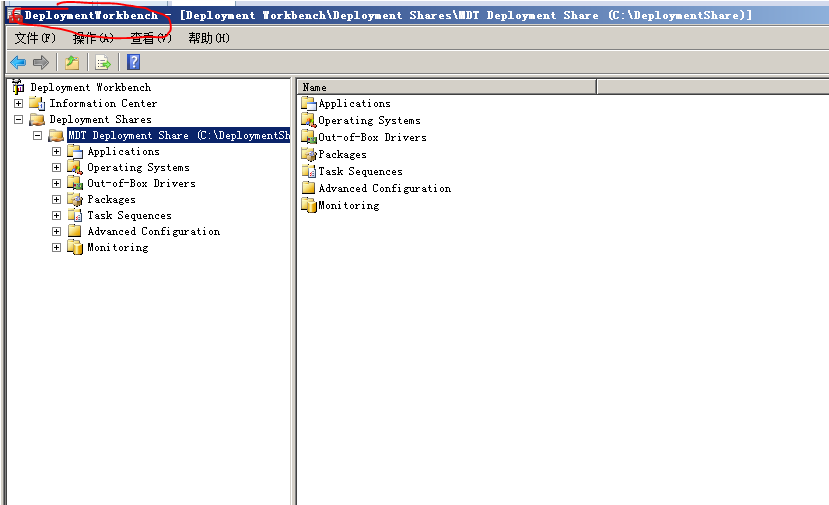Expand the Advanced Configuration tree node
This screenshot has height=505, width=829.
point(57,231)
